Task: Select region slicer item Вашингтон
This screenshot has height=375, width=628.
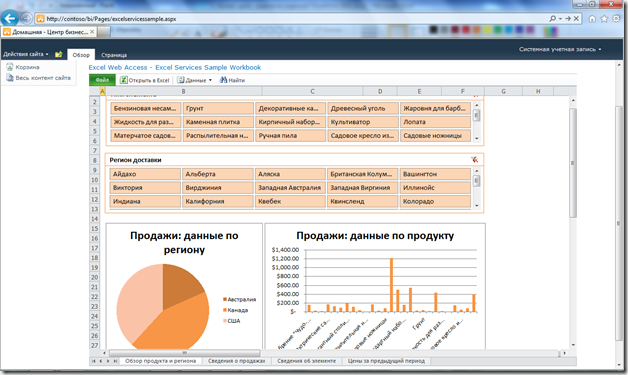Action: pos(435,174)
